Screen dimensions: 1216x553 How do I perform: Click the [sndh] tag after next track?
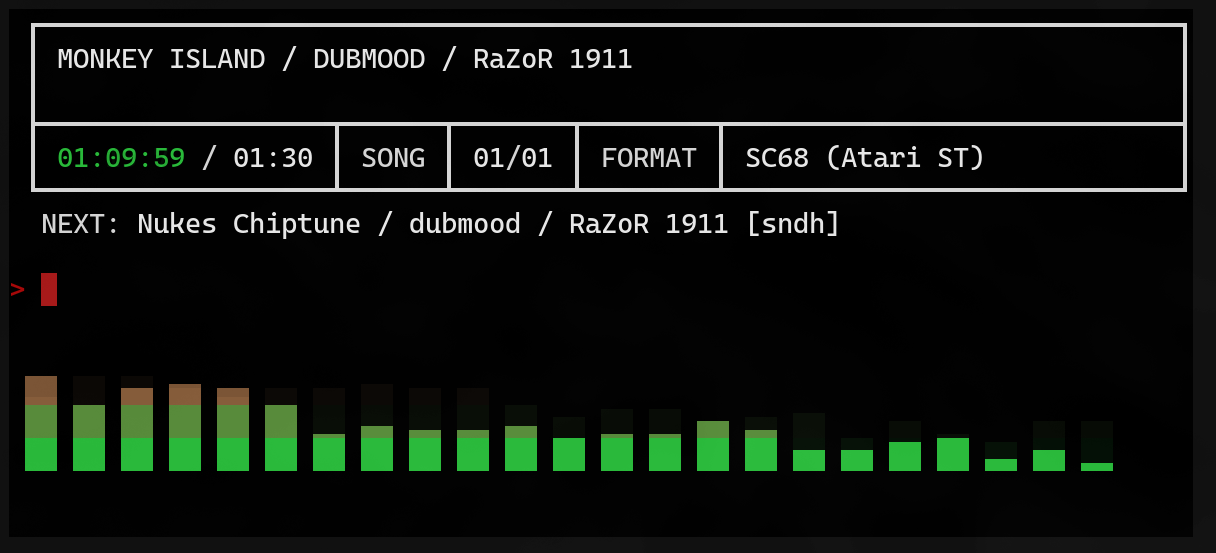(793, 224)
